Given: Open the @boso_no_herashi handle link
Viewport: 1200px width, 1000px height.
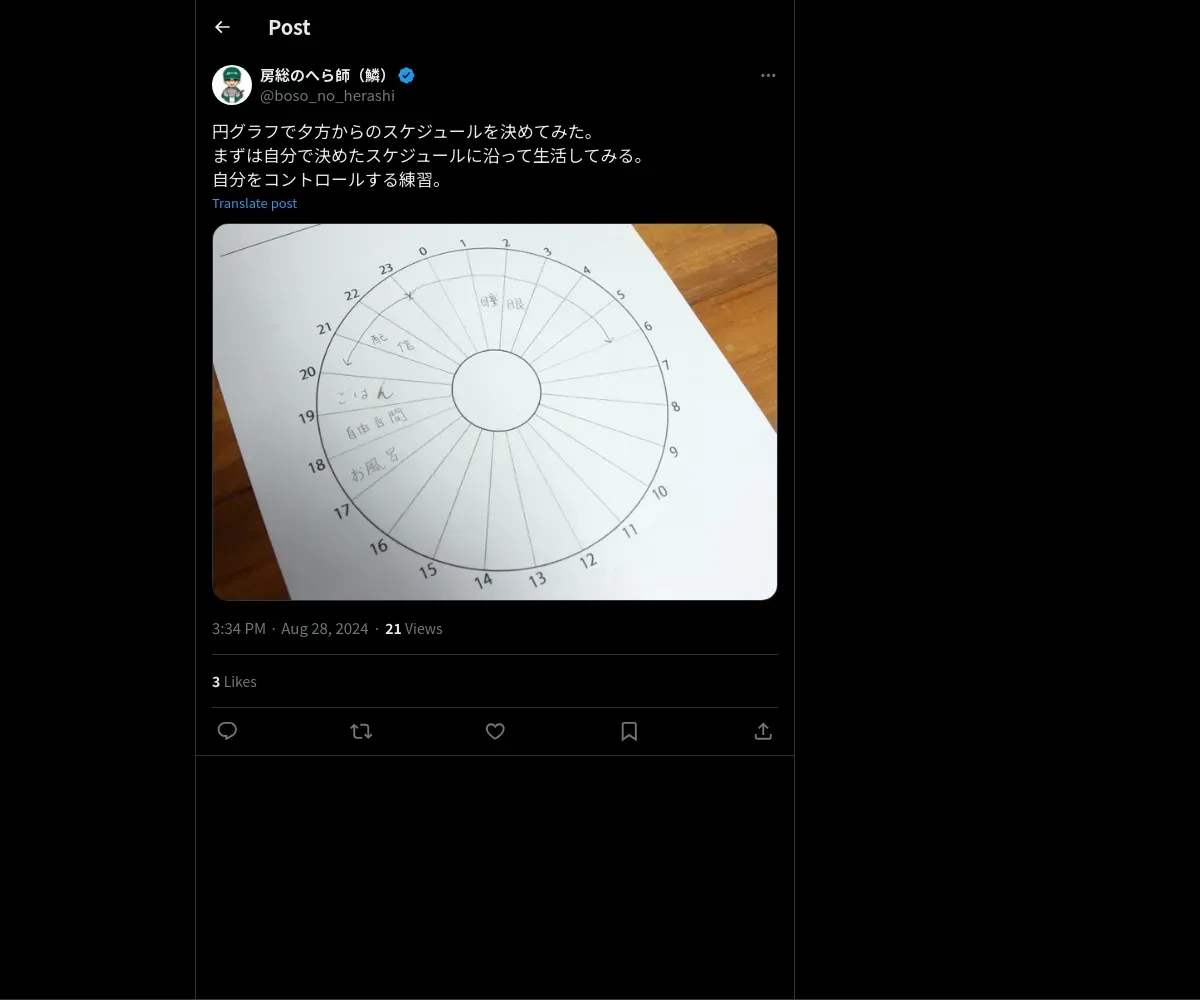Looking at the screenshot, I should tap(327, 96).
